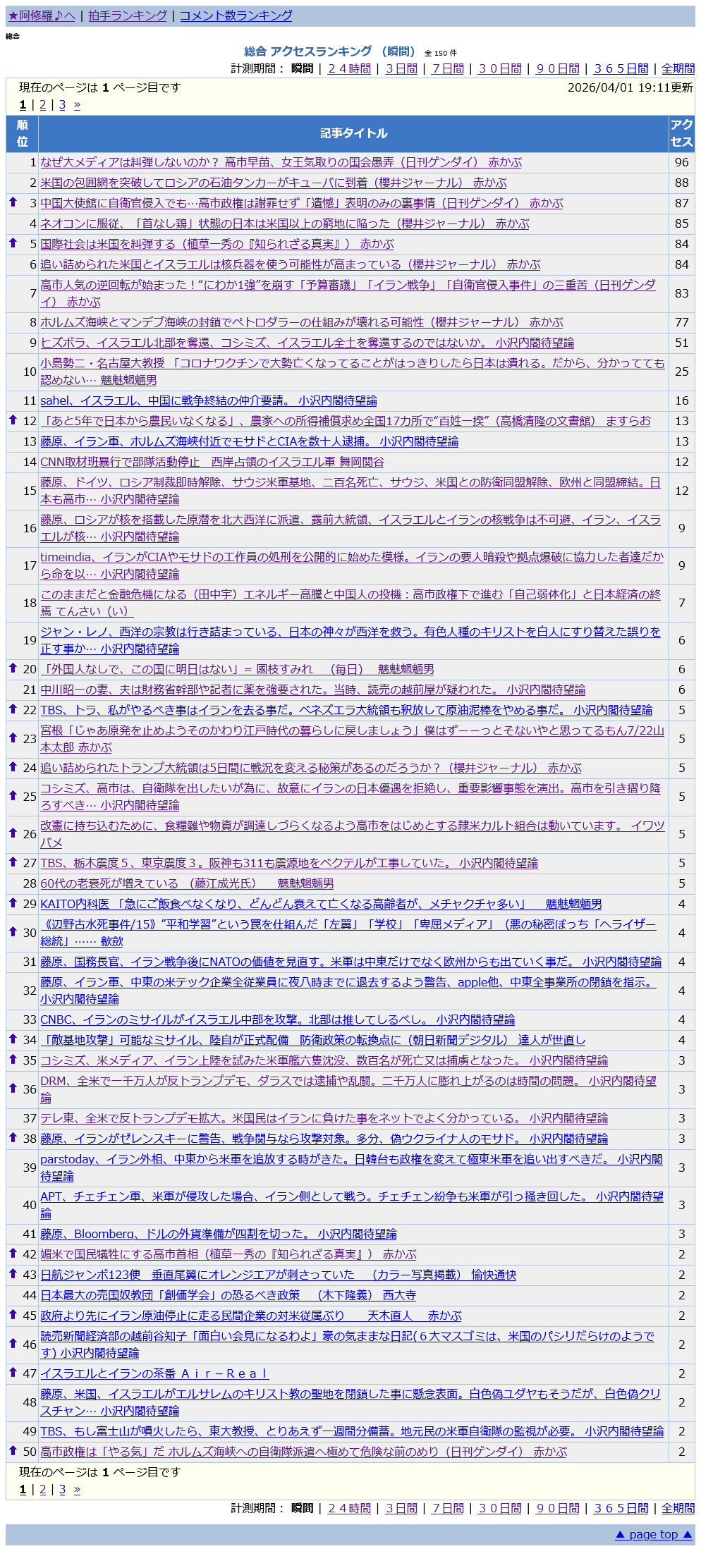Click the up-arrow icon beside rank 50
This screenshot has height=1568, width=701.
point(13,1451)
